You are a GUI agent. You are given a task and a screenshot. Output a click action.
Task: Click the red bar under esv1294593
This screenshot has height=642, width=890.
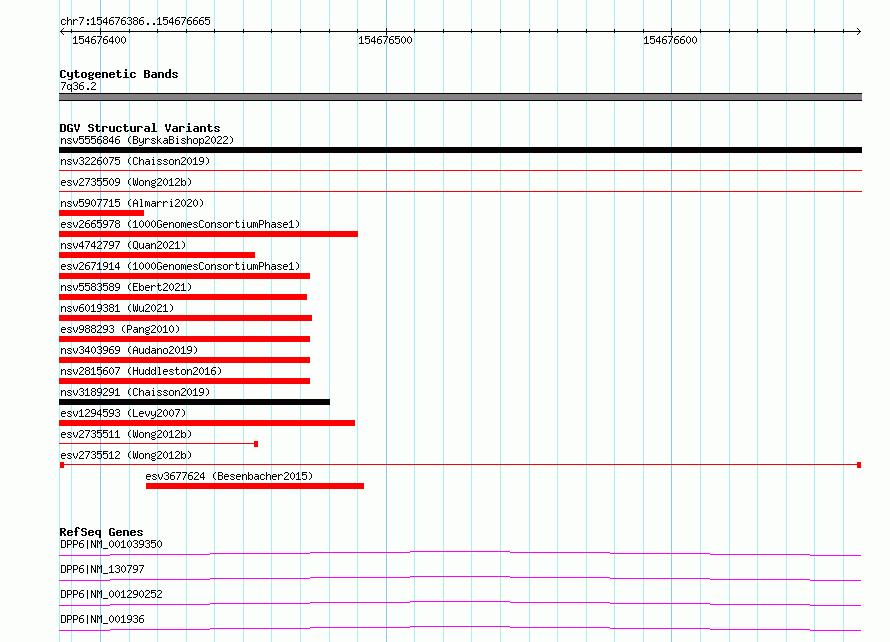tap(207, 423)
